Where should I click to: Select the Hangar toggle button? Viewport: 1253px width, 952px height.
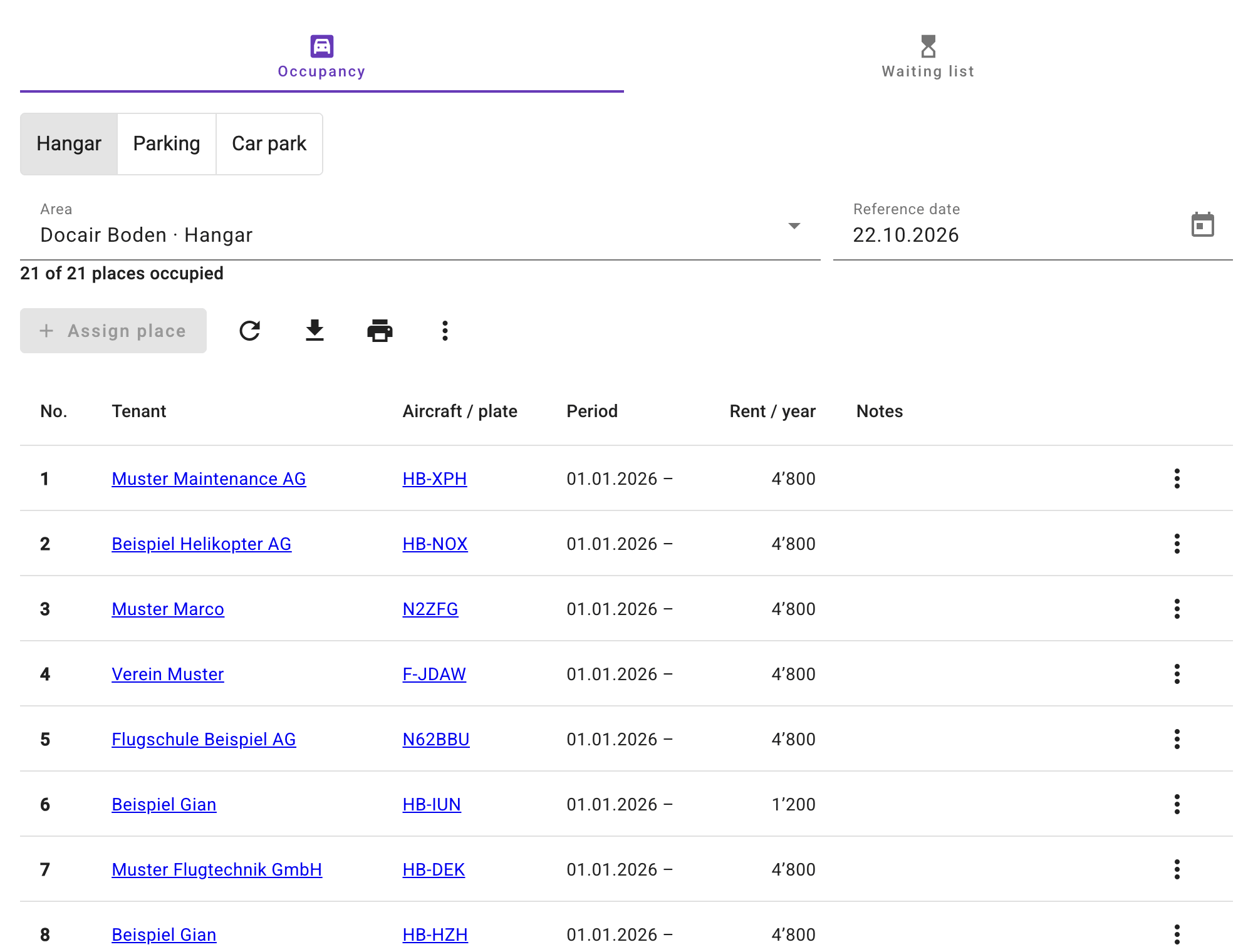point(69,144)
